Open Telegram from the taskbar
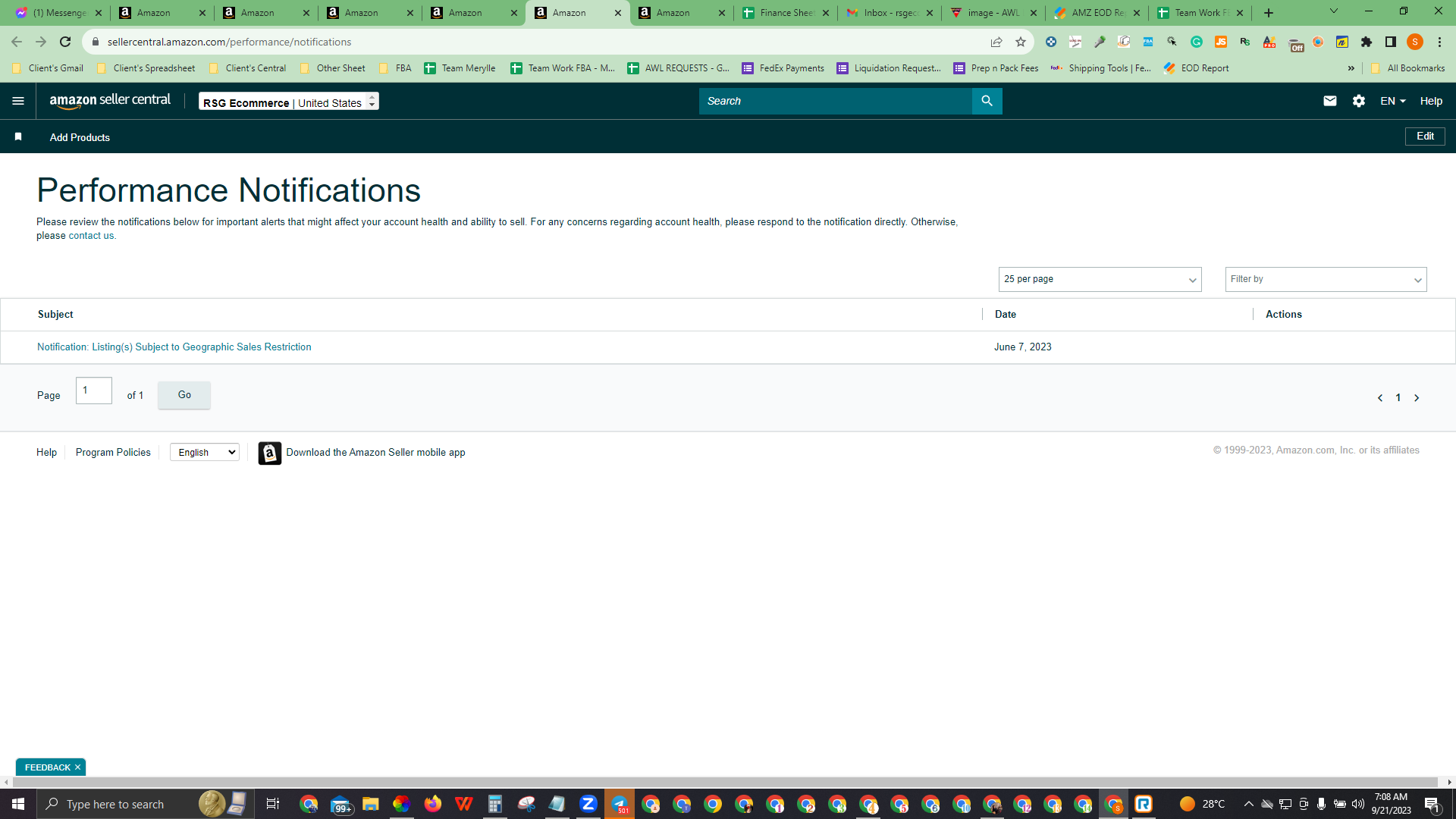 point(620,804)
